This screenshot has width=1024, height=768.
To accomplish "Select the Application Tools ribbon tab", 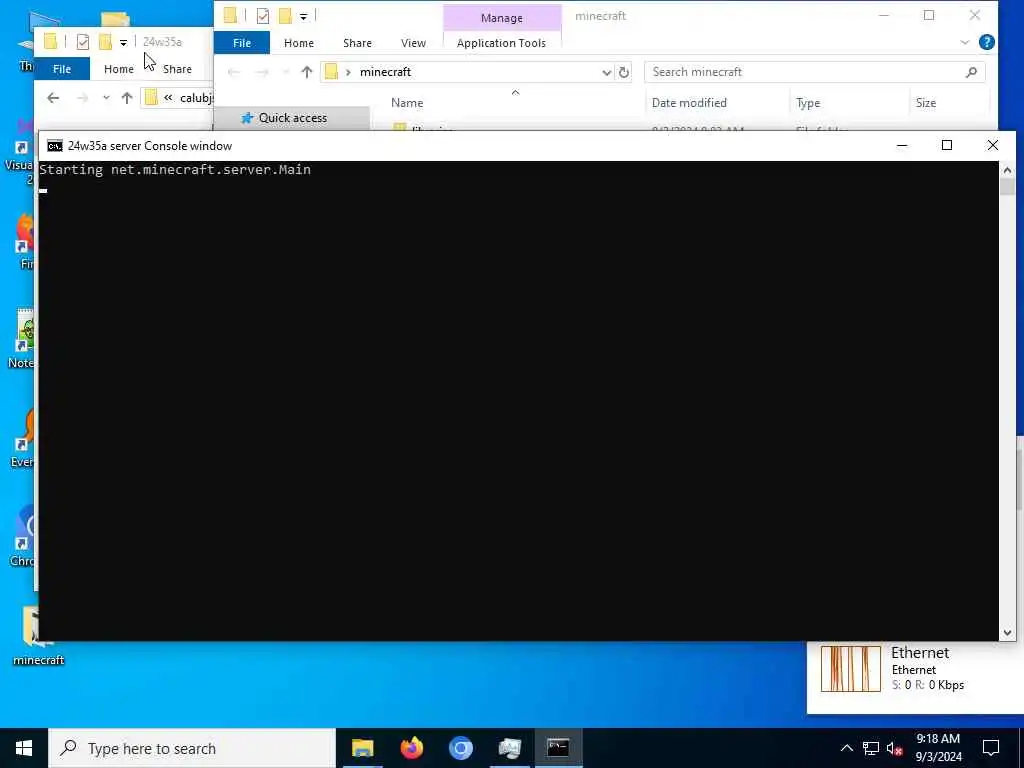I will [x=501, y=43].
